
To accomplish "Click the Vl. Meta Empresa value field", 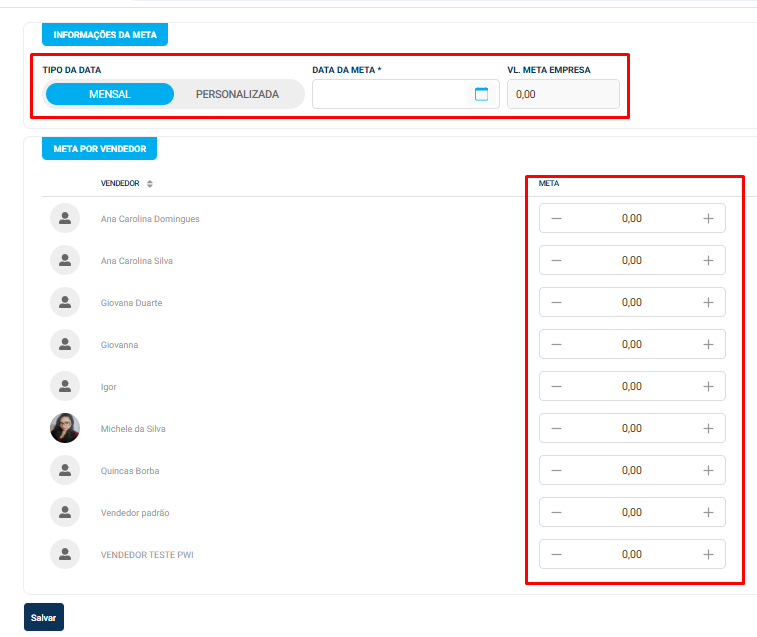I will coord(563,94).
